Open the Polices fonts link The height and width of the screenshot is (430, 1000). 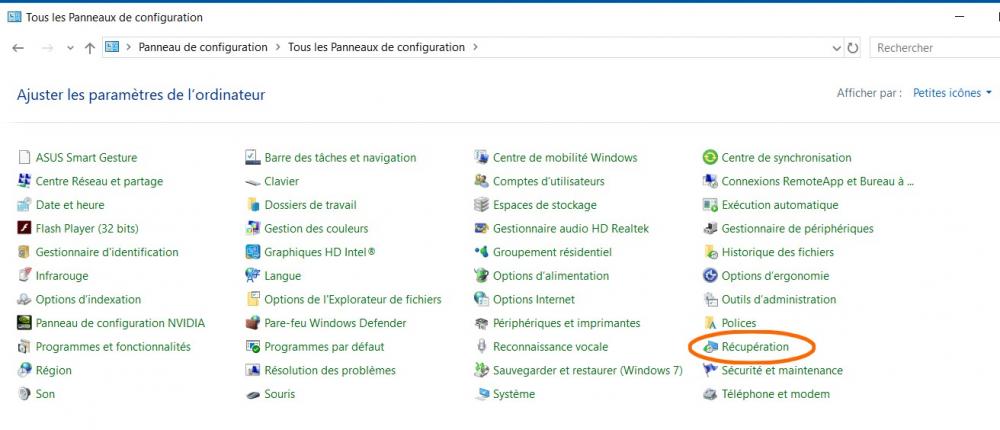point(739,323)
